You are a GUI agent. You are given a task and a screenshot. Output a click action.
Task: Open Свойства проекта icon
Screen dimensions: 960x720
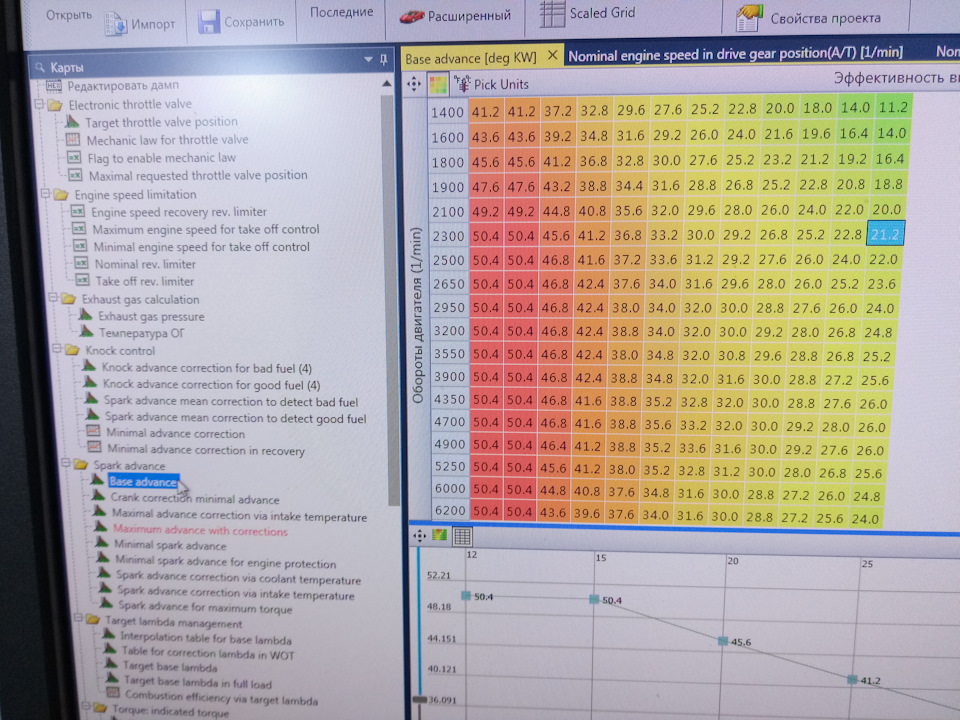point(749,18)
